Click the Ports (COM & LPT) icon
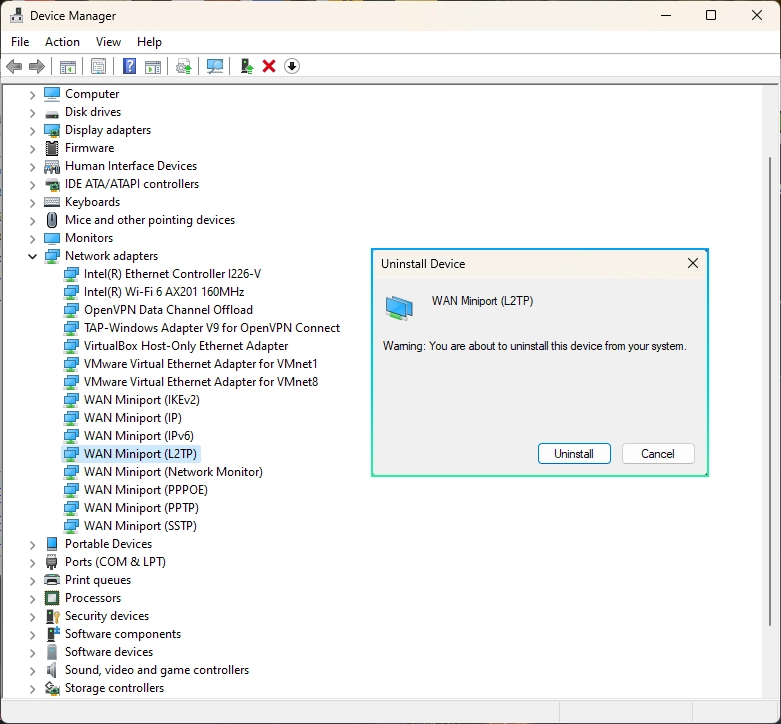The width and height of the screenshot is (781, 724). pyautogui.click(x=52, y=562)
